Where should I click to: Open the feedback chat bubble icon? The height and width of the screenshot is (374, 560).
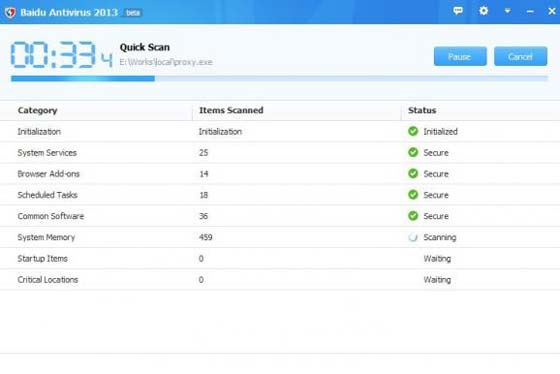click(x=458, y=11)
